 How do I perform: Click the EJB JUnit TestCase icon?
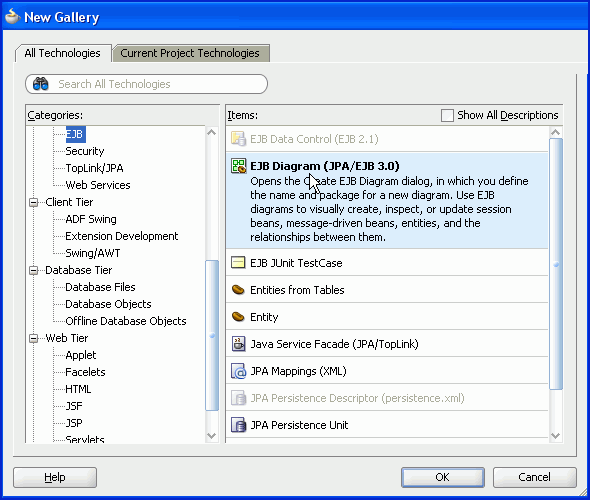(x=238, y=263)
